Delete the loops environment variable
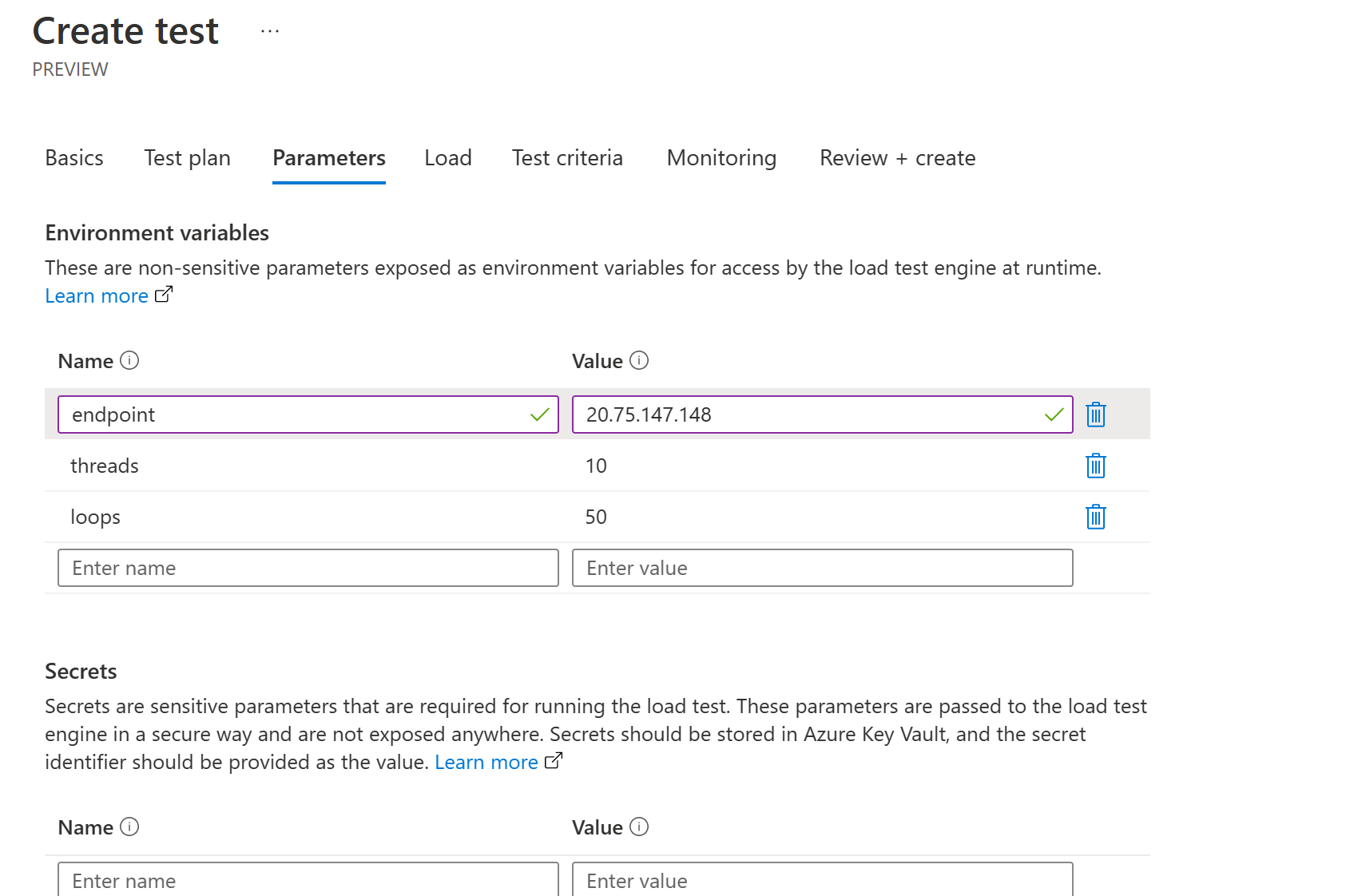Screen dimensions: 1350x896 [x=1095, y=517]
